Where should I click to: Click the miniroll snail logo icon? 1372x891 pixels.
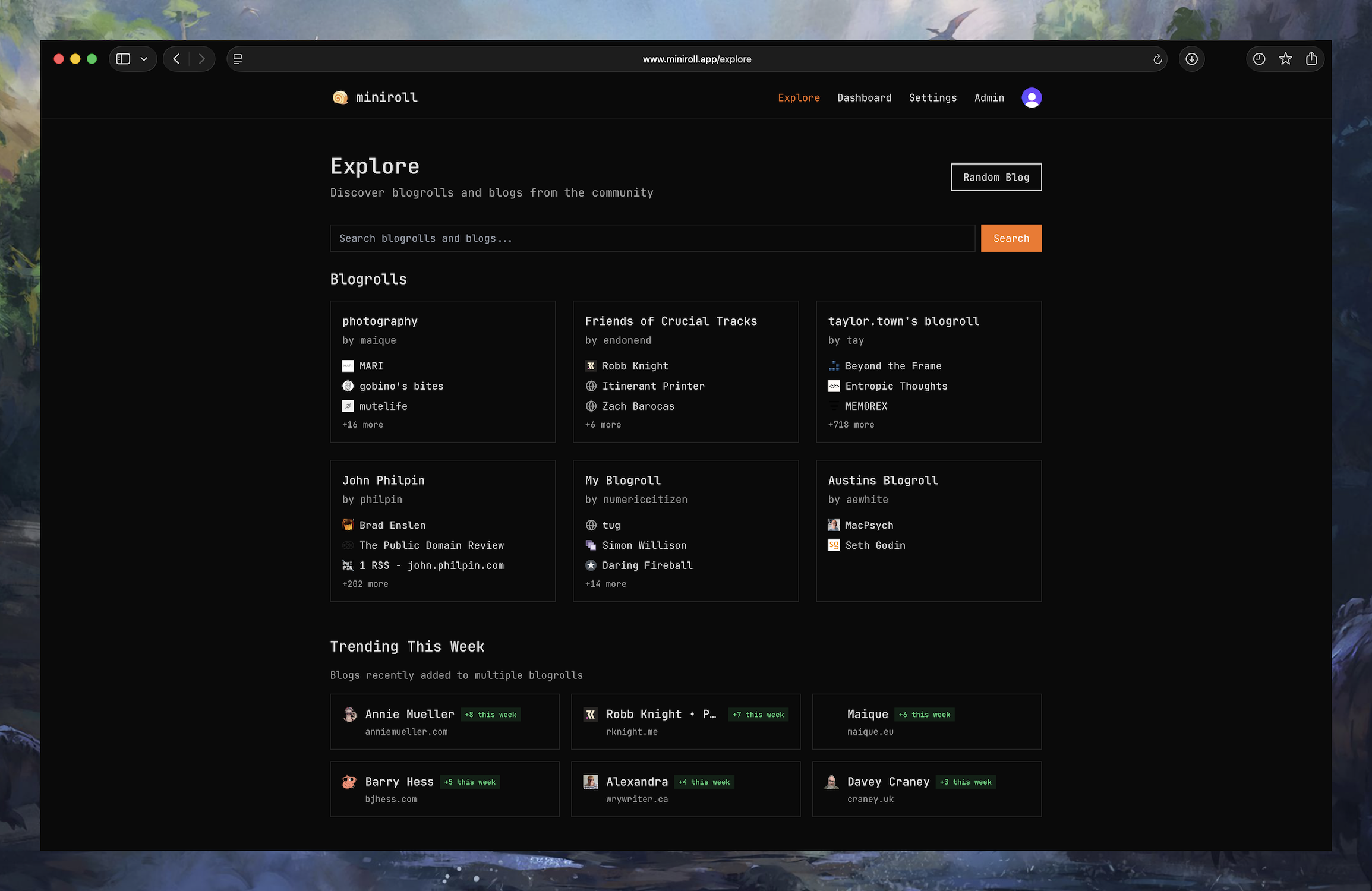point(340,97)
